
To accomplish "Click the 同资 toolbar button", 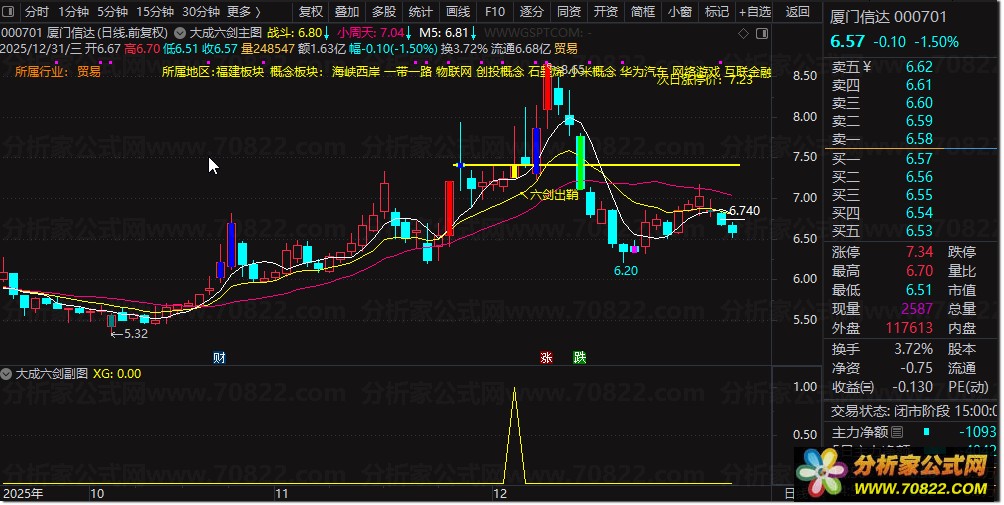I will (569, 12).
